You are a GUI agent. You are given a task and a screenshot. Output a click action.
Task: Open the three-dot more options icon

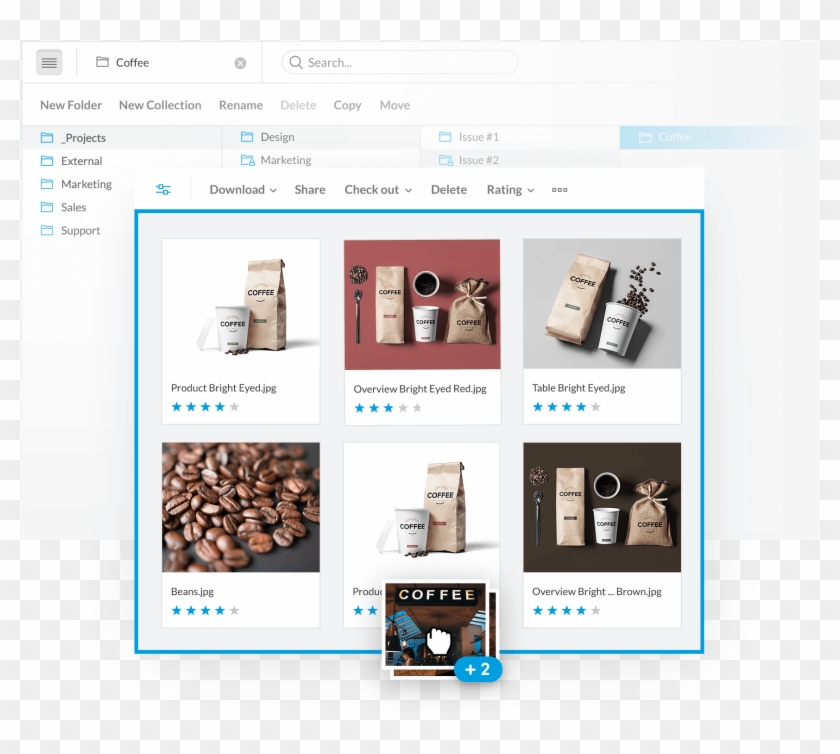tap(559, 189)
